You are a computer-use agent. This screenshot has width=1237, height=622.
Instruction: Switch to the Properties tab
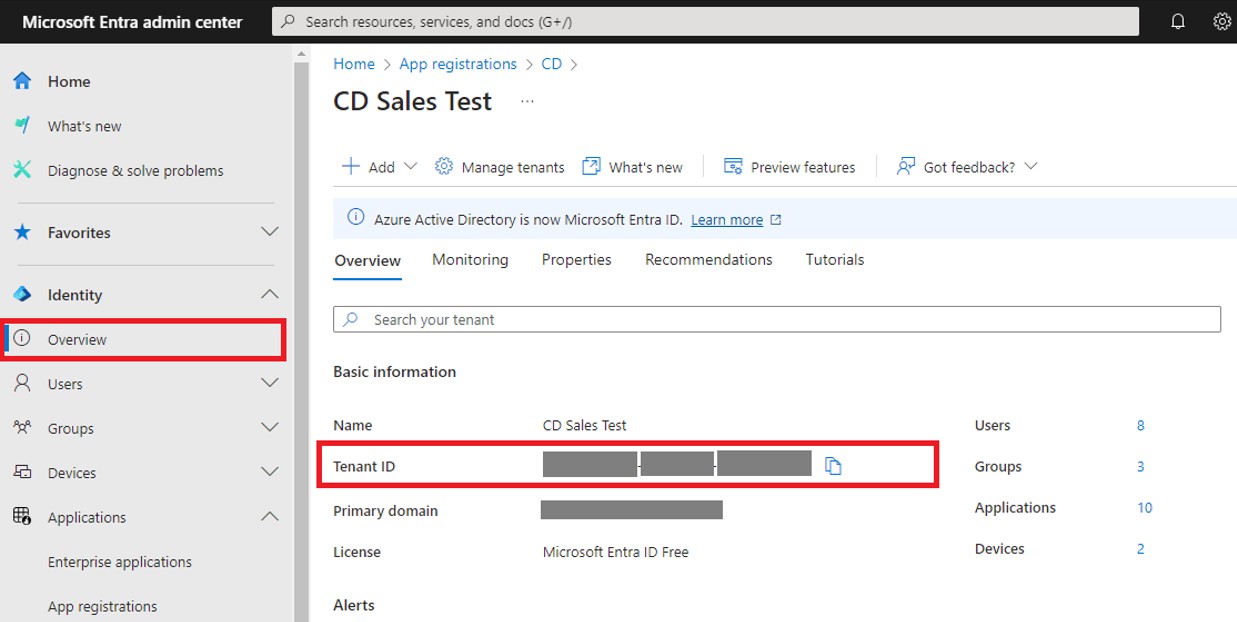(576, 259)
